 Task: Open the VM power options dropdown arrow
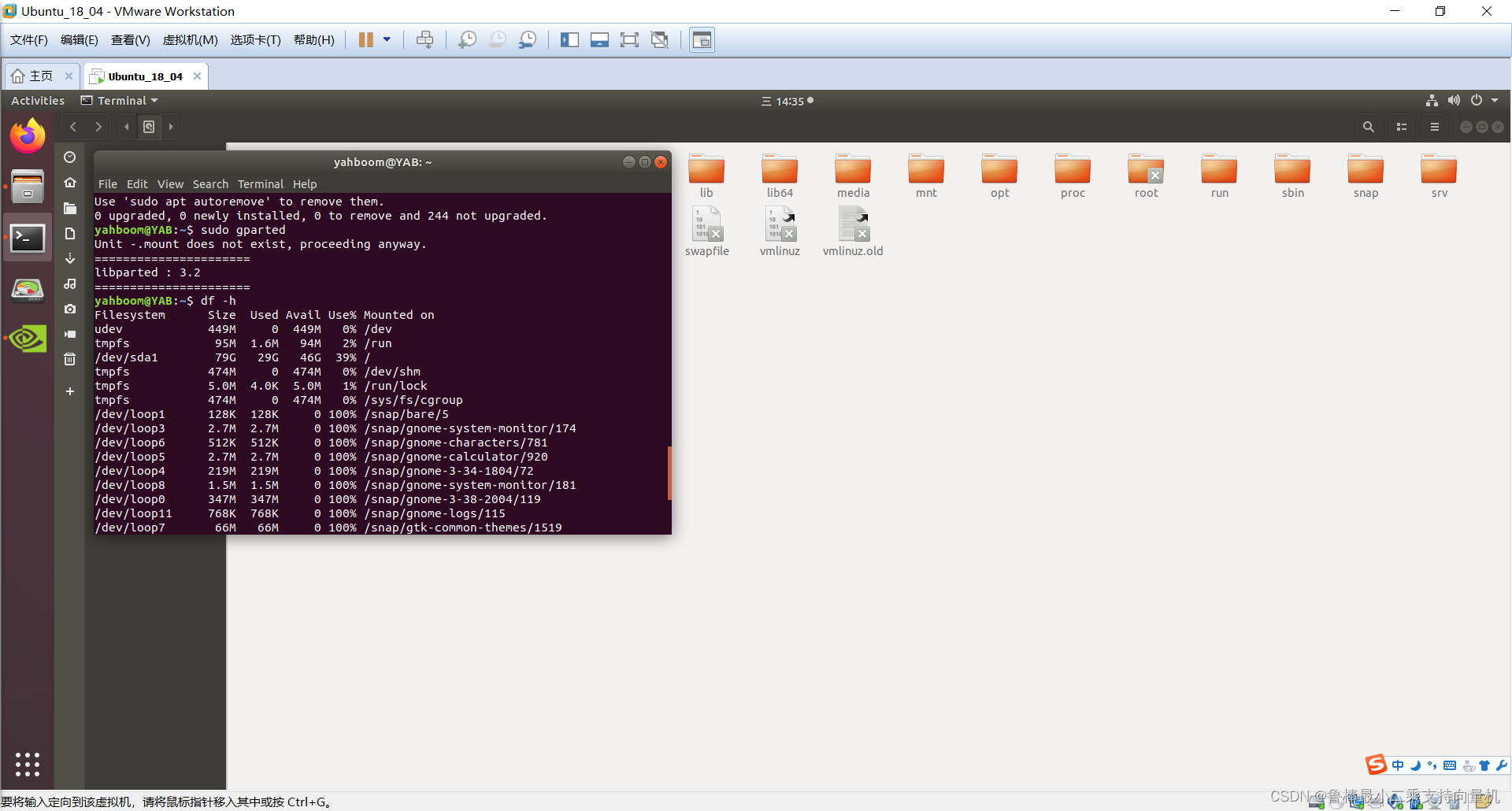click(x=387, y=40)
